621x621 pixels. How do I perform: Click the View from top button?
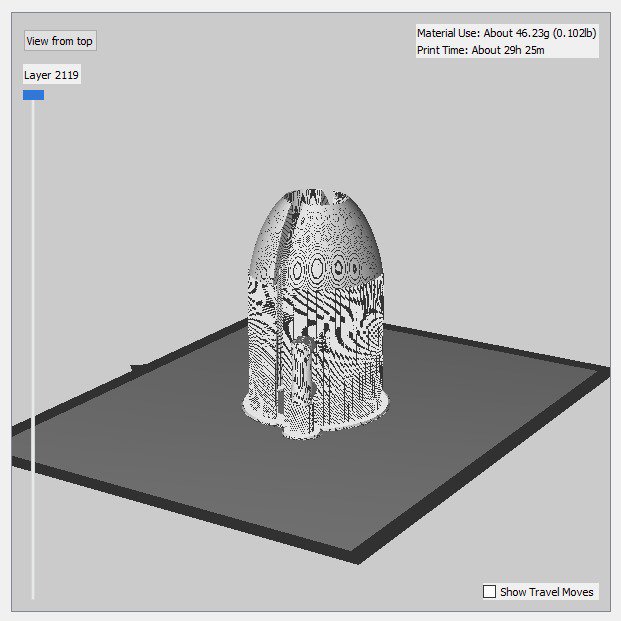60,41
